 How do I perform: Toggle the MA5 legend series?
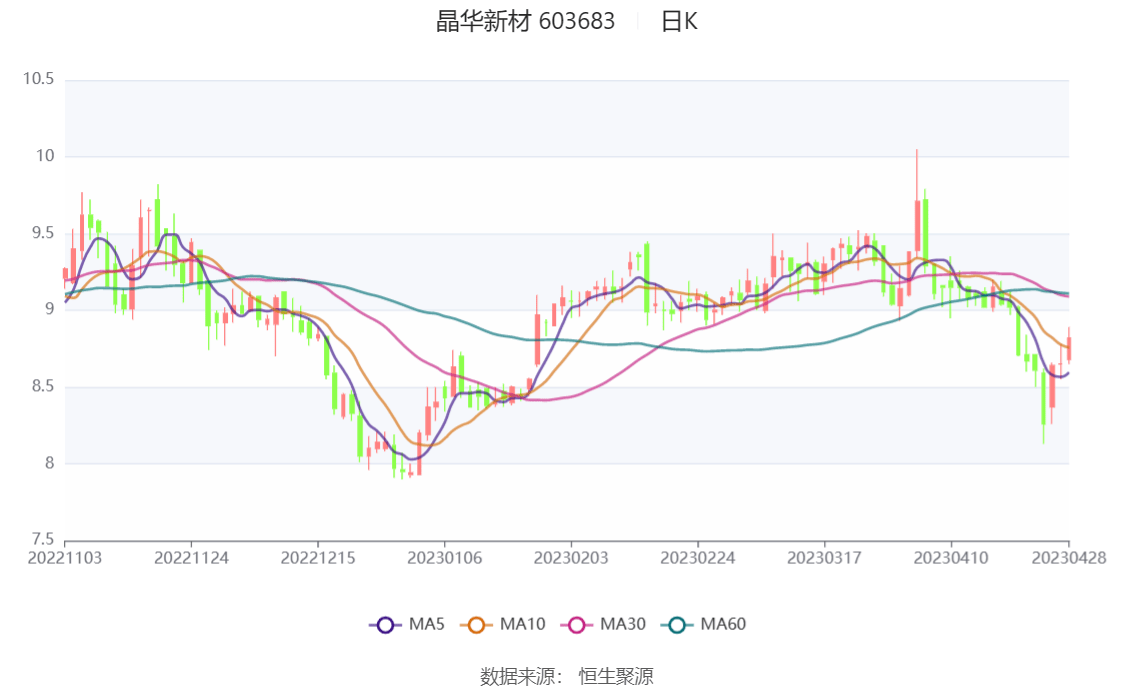(x=407, y=624)
